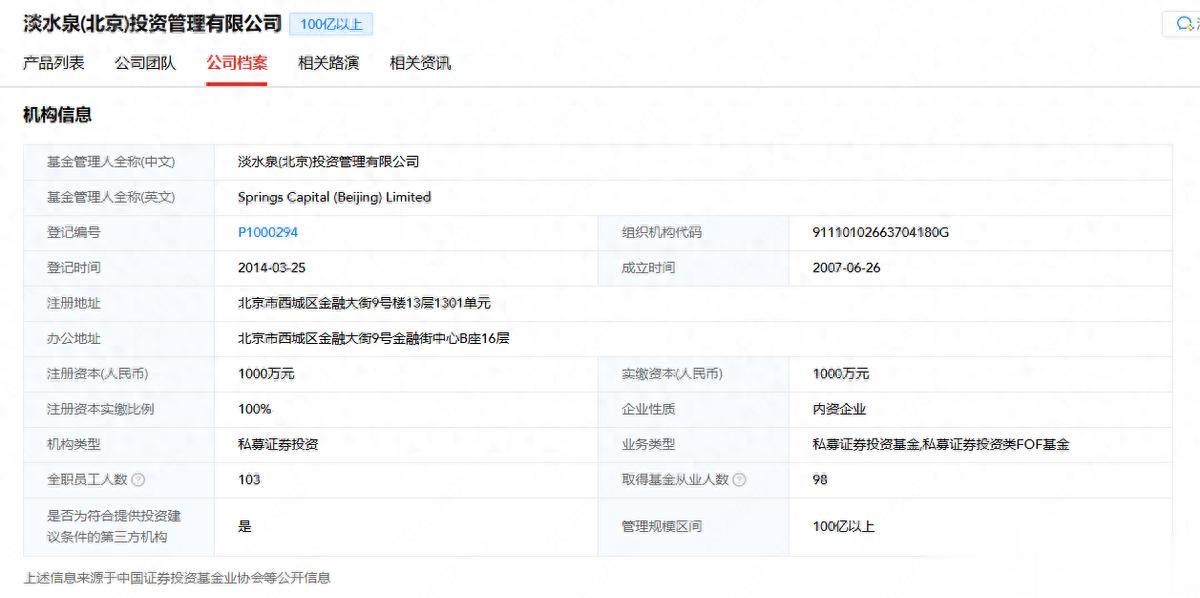
Task: Click the 基金管理人全称(中文) label
Action: pos(111,162)
